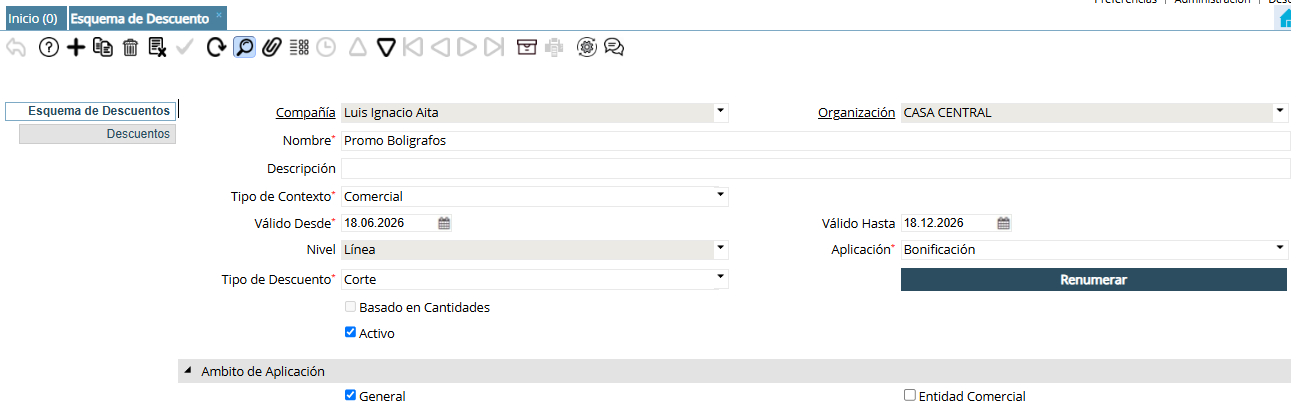Jump to last record icon

(493, 47)
